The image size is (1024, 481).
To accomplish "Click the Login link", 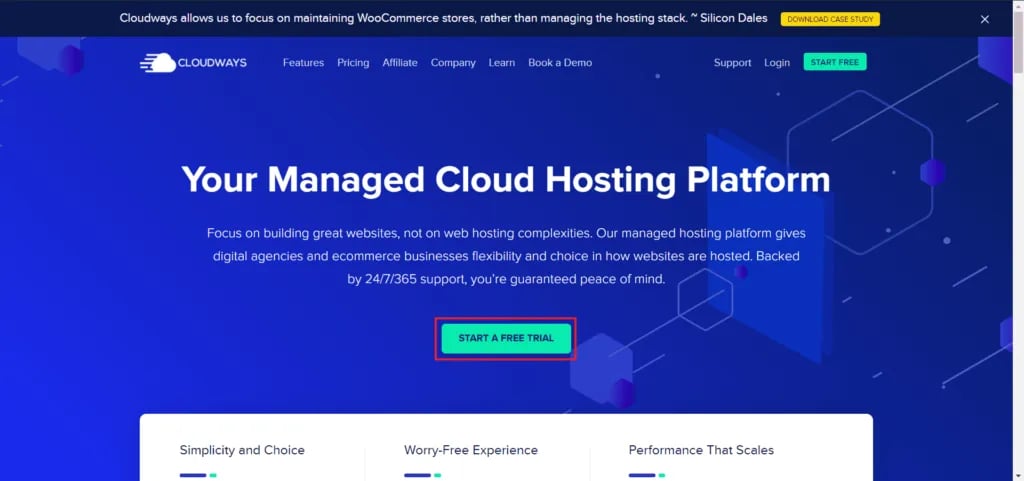I will [776, 63].
